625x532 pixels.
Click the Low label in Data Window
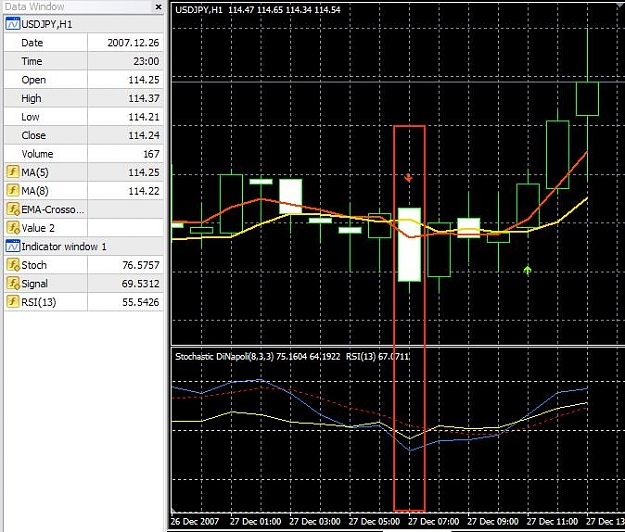(x=30, y=117)
